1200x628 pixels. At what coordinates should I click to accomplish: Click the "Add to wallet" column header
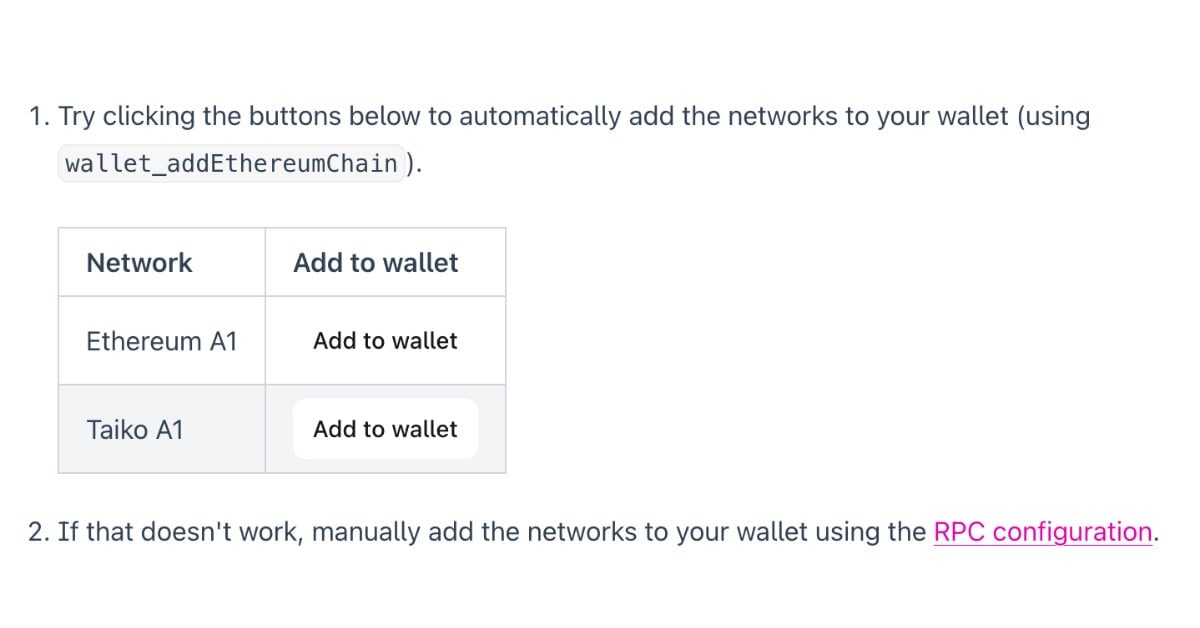[x=375, y=263]
